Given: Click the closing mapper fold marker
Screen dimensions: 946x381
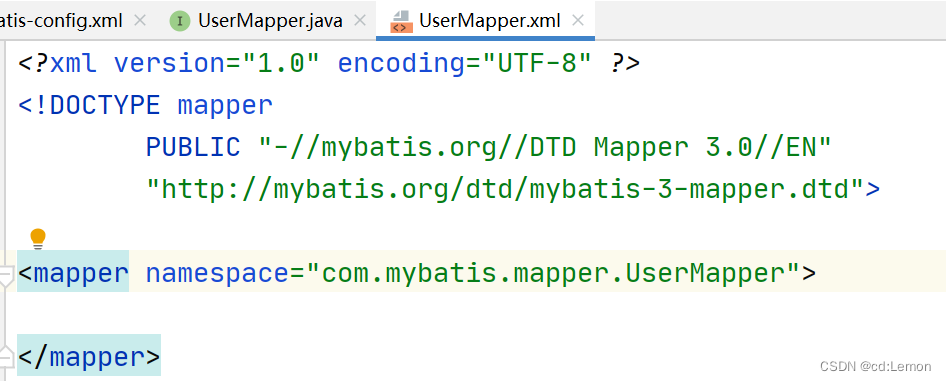Looking at the screenshot, I should 5,356.
